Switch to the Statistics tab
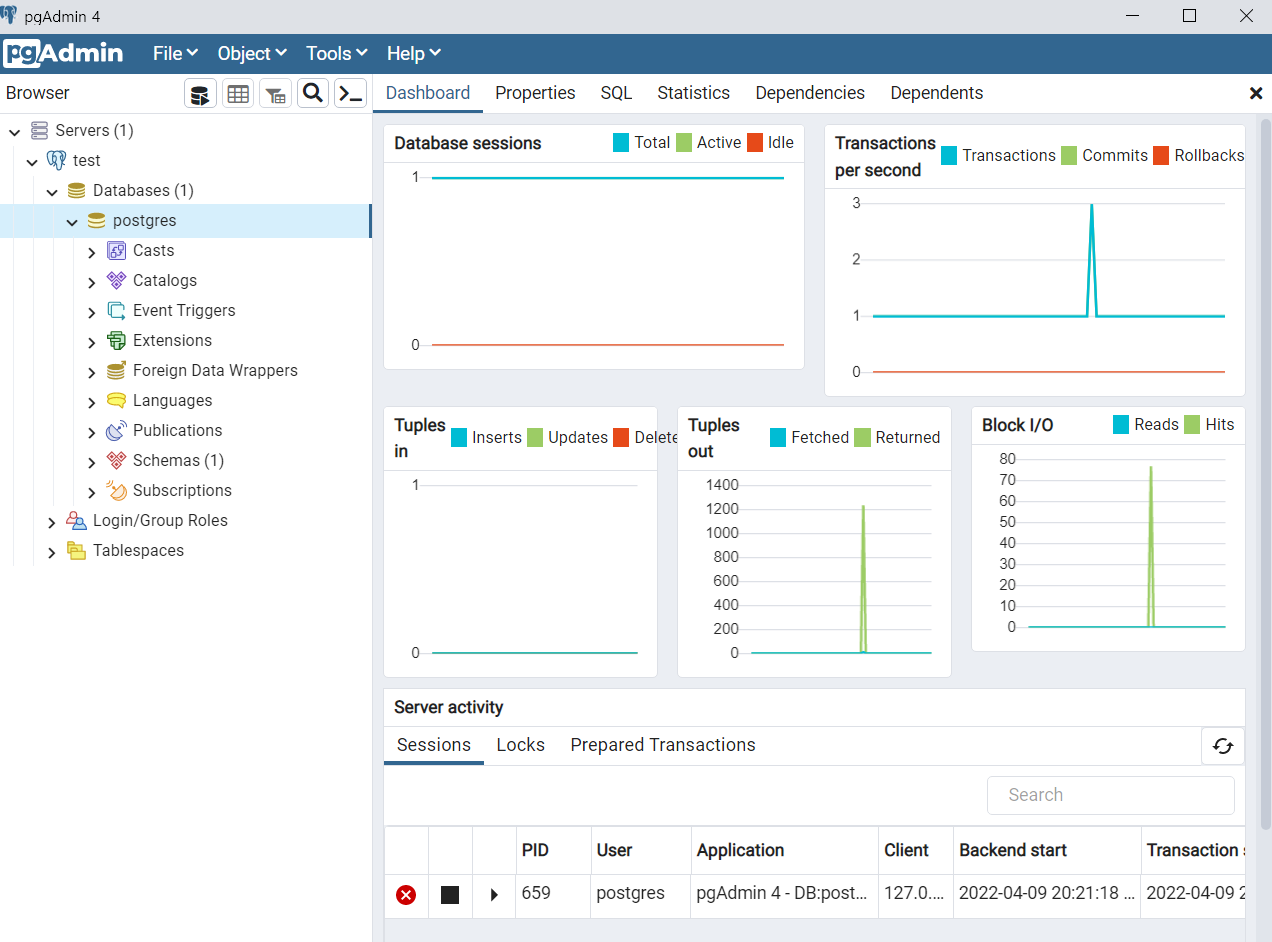This screenshot has width=1272, height=942. (693, 93)
